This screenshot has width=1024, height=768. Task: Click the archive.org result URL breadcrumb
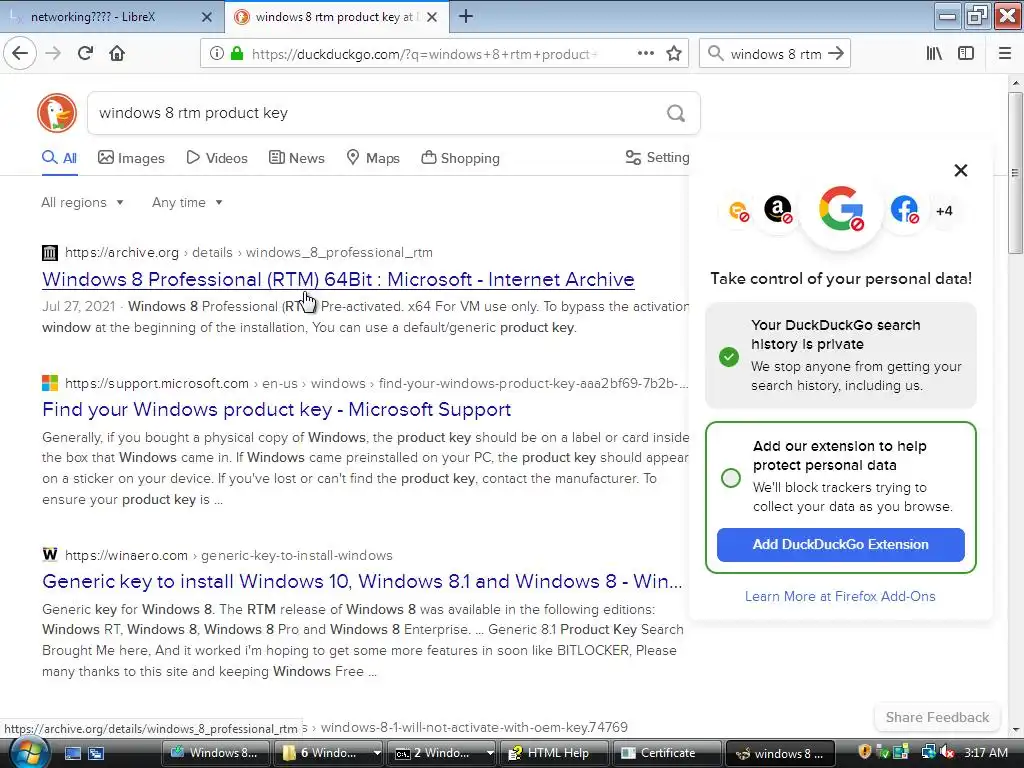[x=248, y=252]
